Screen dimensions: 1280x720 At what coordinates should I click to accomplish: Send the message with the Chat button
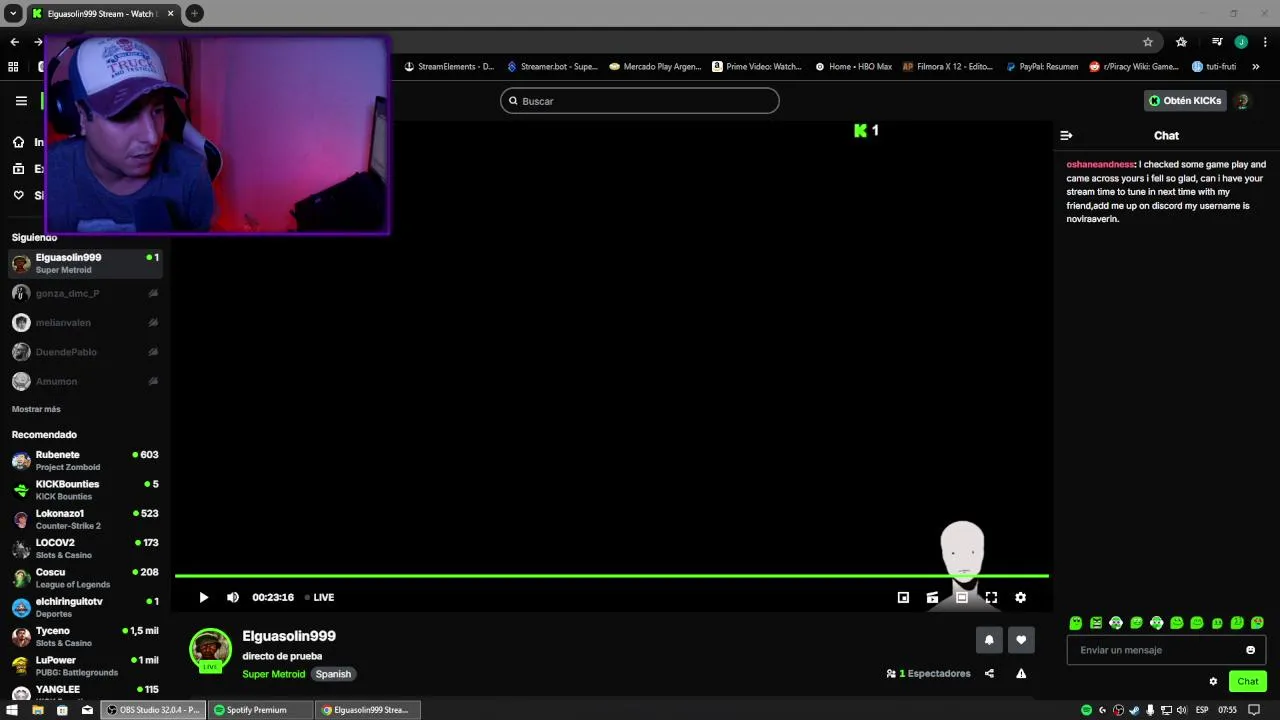pos(1248,681)
